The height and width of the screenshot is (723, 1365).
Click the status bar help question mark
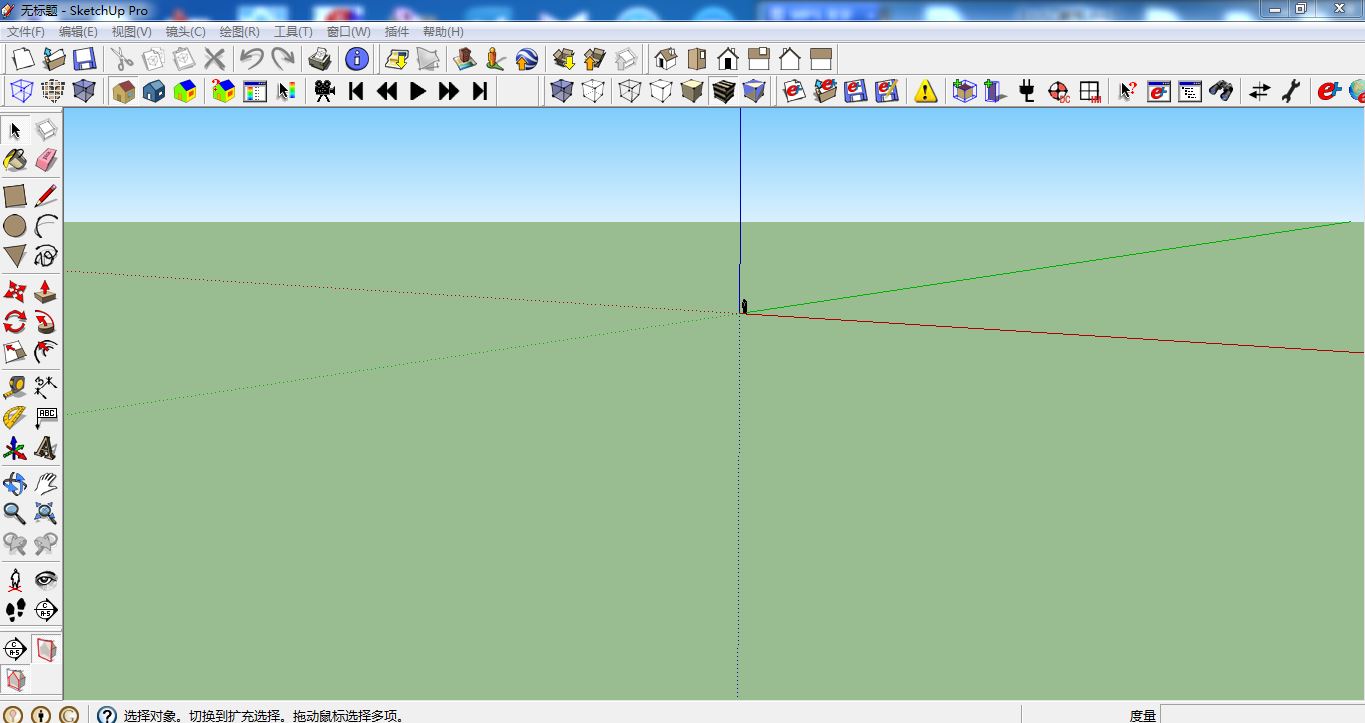(107, 715)
